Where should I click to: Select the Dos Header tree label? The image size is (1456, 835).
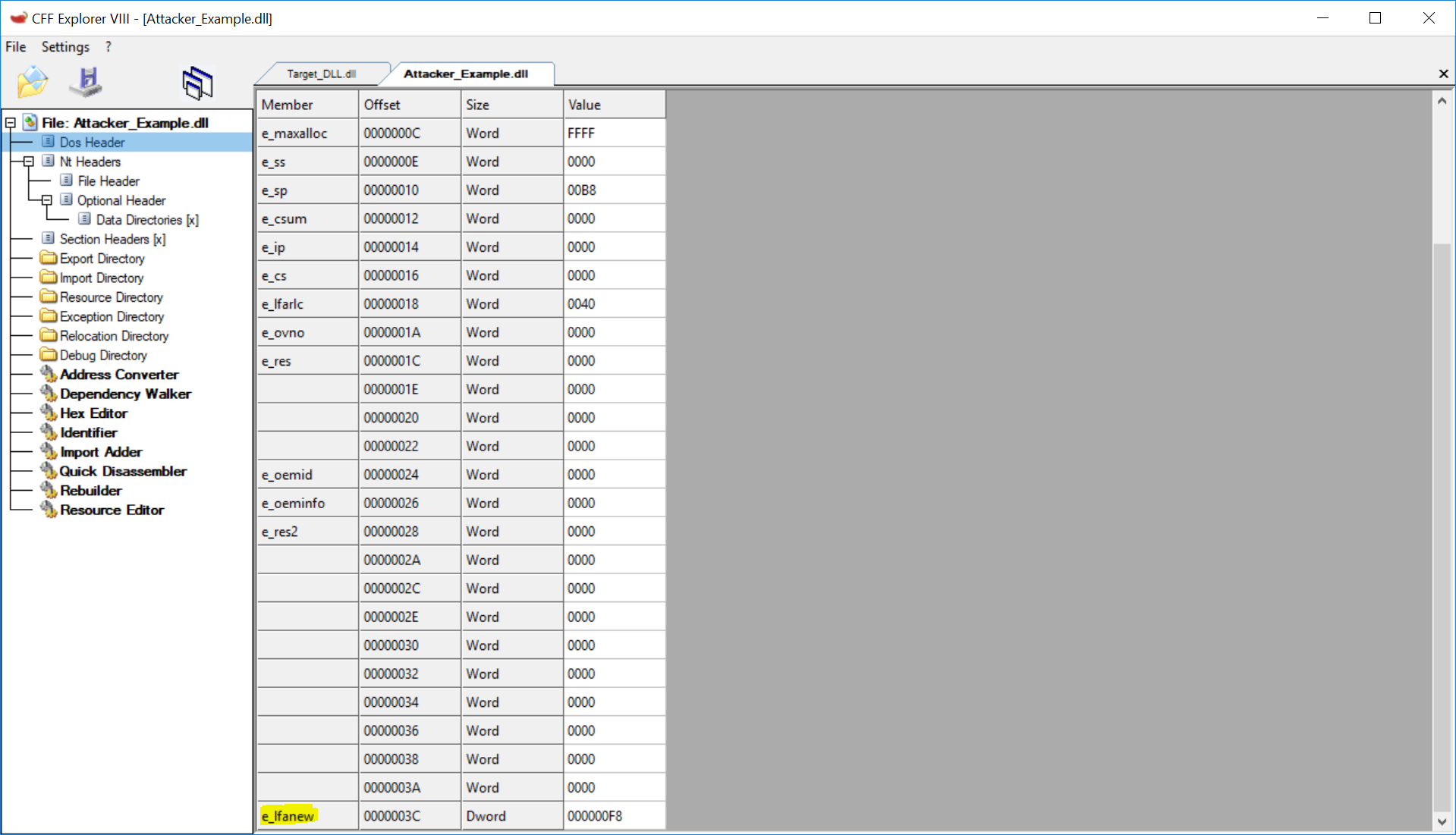click(93, 142)
